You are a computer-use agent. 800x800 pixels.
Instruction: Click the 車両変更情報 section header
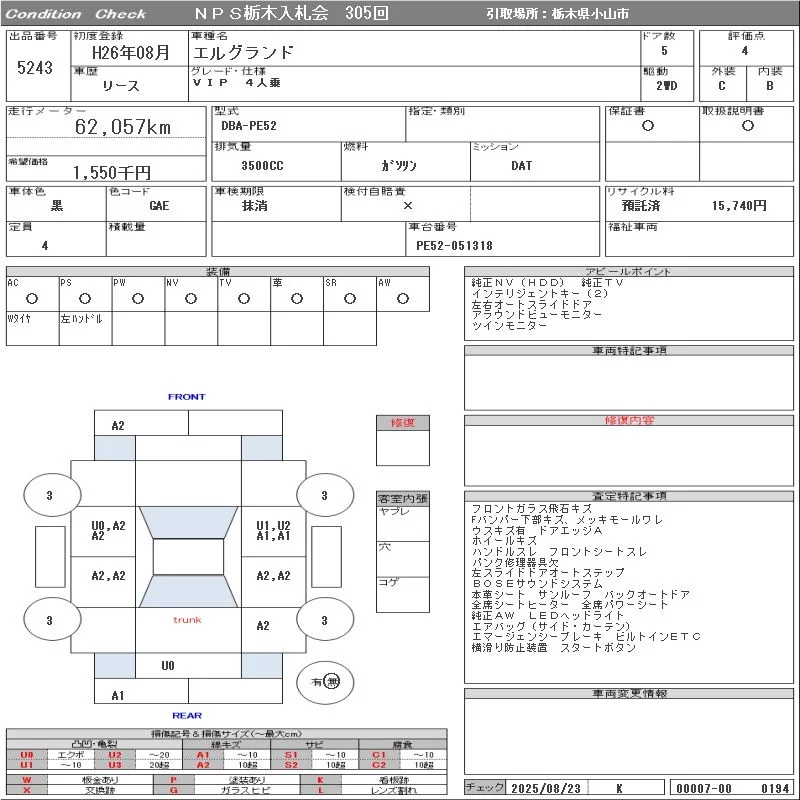629,693
